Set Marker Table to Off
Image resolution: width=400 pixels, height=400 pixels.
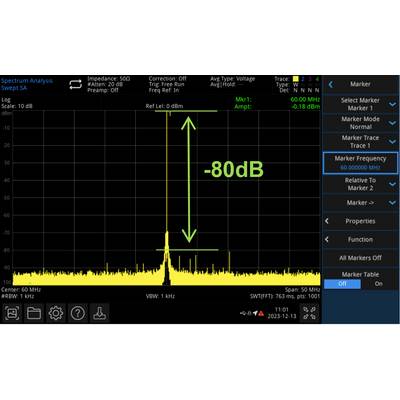click(x=342, y=284)
